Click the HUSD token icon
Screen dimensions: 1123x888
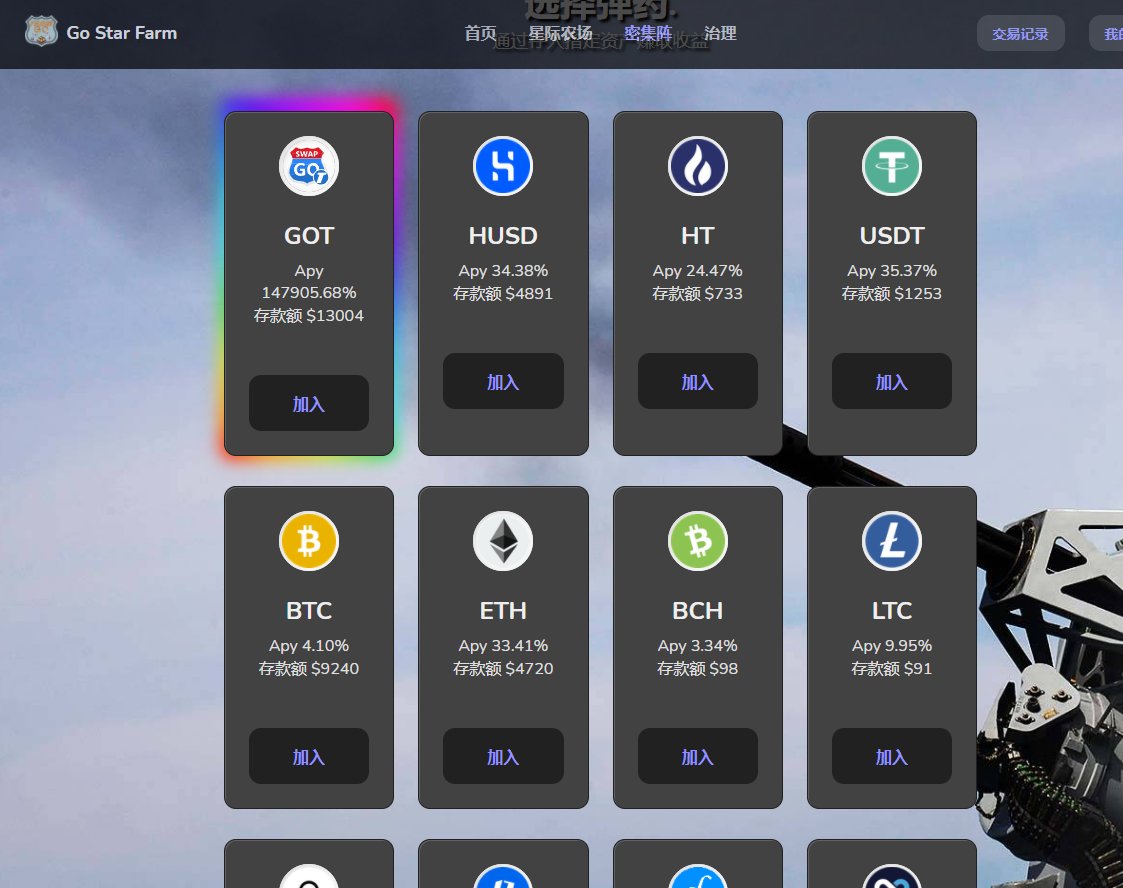pyautogui.click(x=503, y=166)
